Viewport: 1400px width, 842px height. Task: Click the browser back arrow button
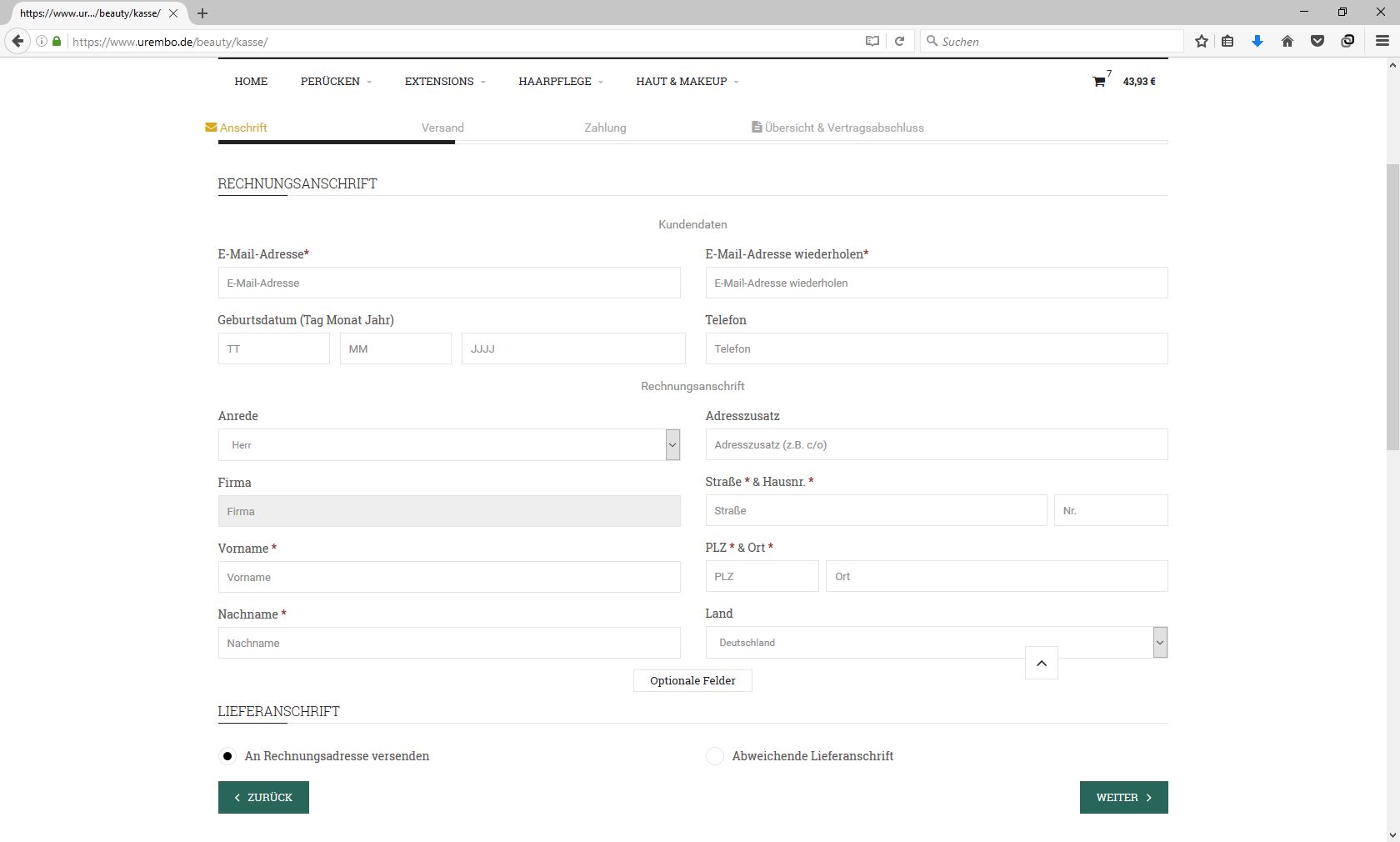(x=17, y=41)
